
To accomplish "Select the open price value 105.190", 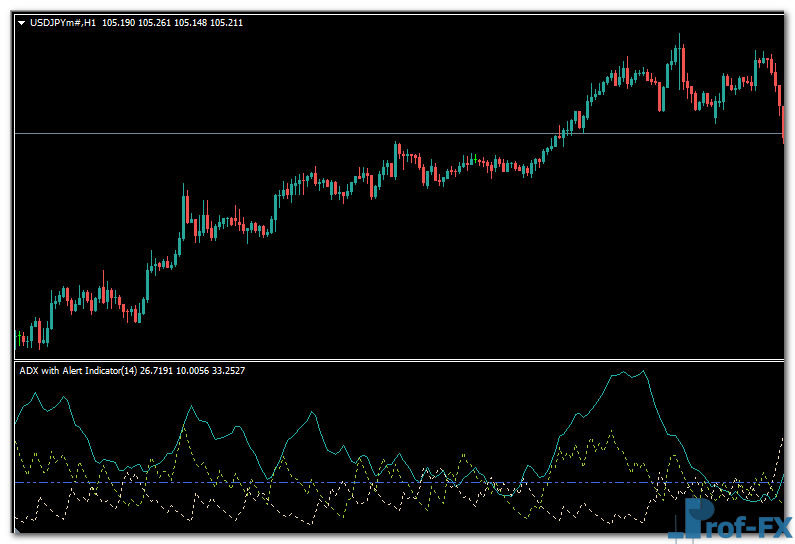I will coord(119,22).
